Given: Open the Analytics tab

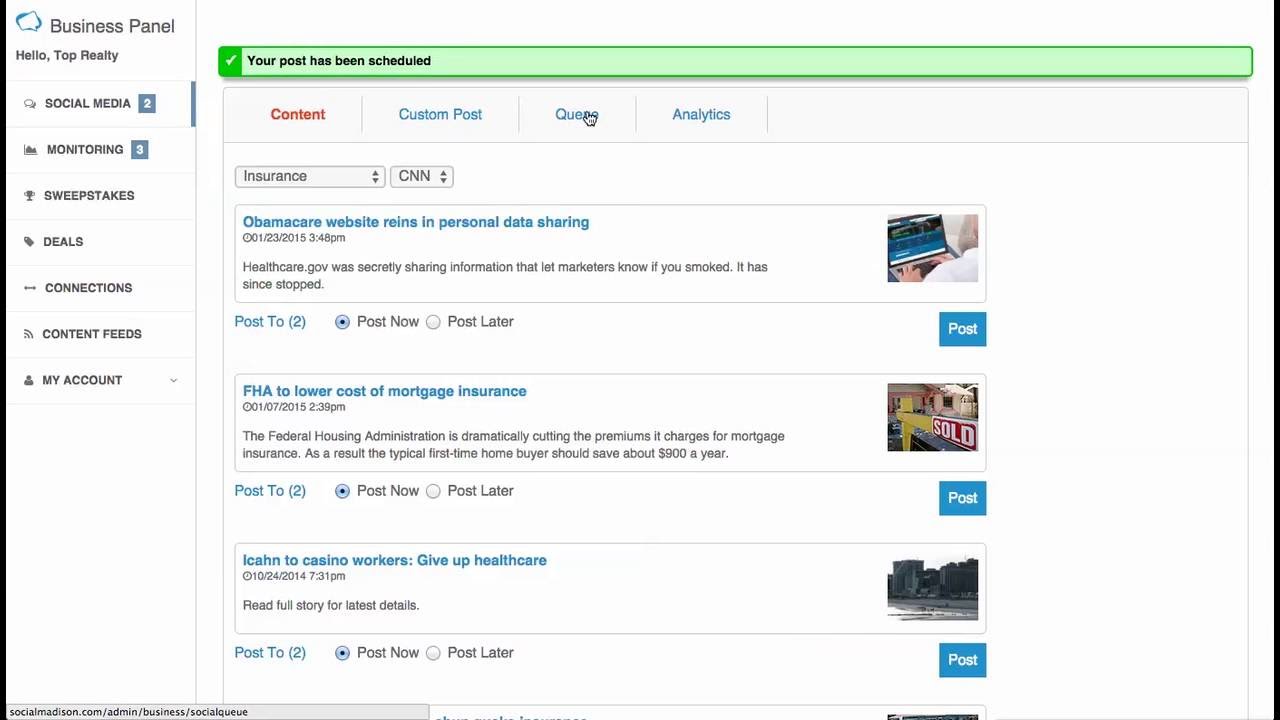Looking at the screenshot, I should (x=701, y=114).
